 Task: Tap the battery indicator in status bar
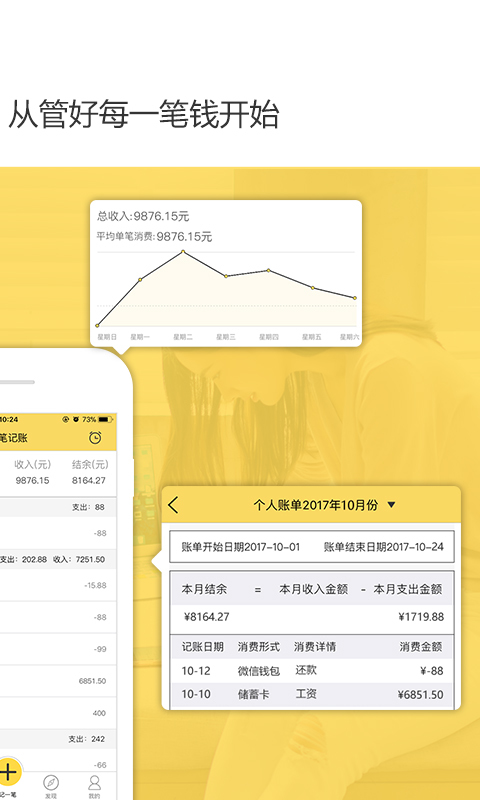pyautogui.click(x=106, y=419)
